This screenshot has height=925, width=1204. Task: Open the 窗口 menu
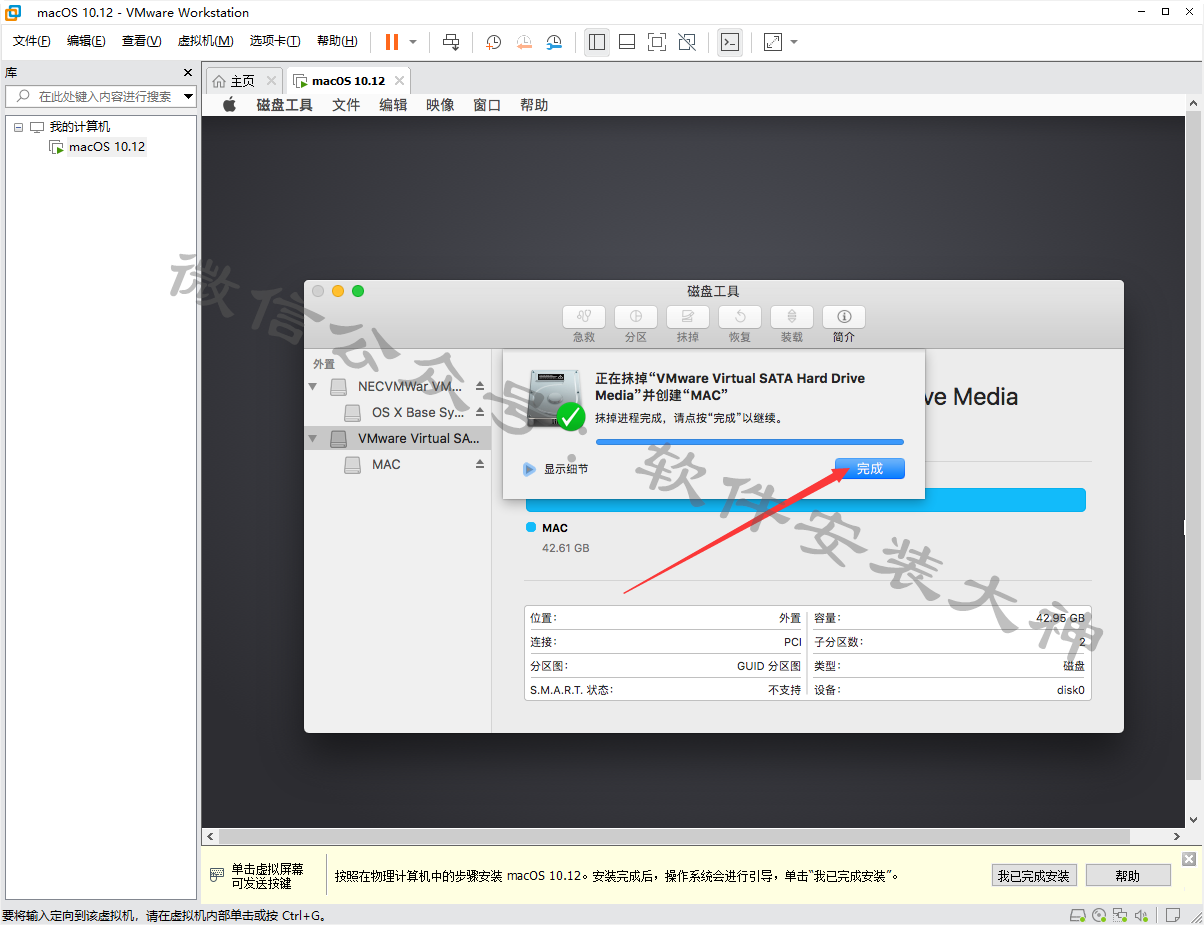487,105
